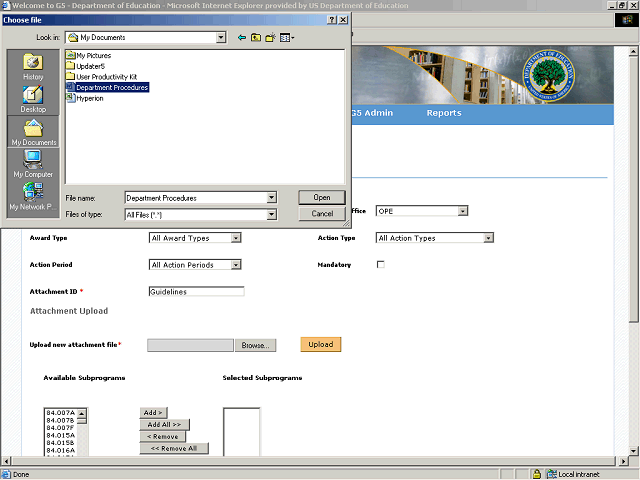Select the Hyperion file

[x=85, y=98]
